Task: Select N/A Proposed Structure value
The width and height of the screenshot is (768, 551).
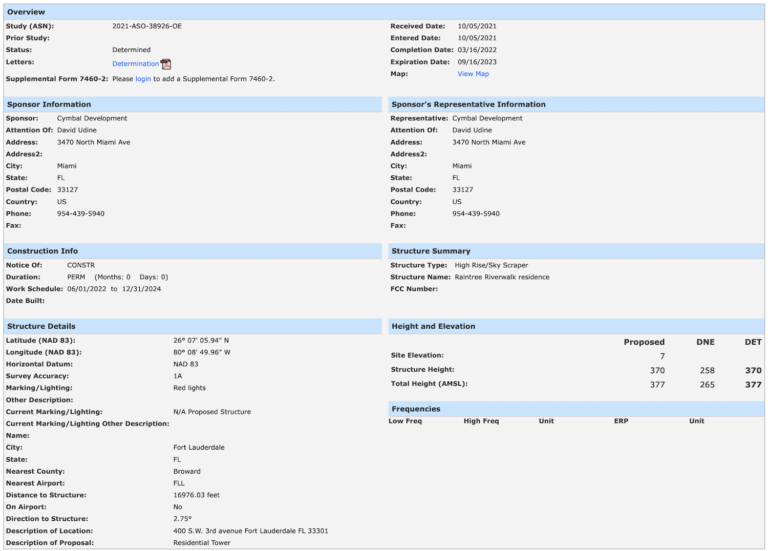Action: [212, 412]
